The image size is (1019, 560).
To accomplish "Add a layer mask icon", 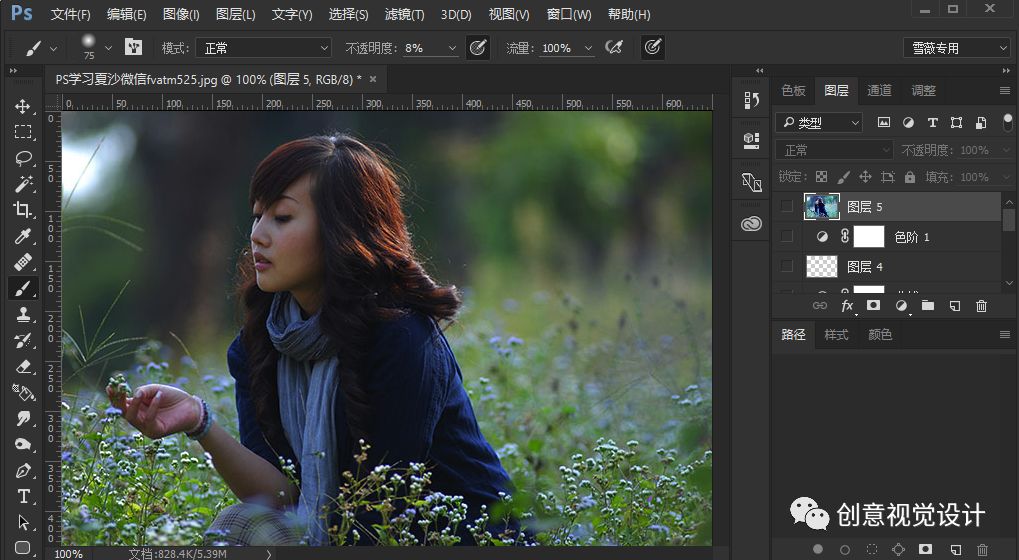I will 873,305.
